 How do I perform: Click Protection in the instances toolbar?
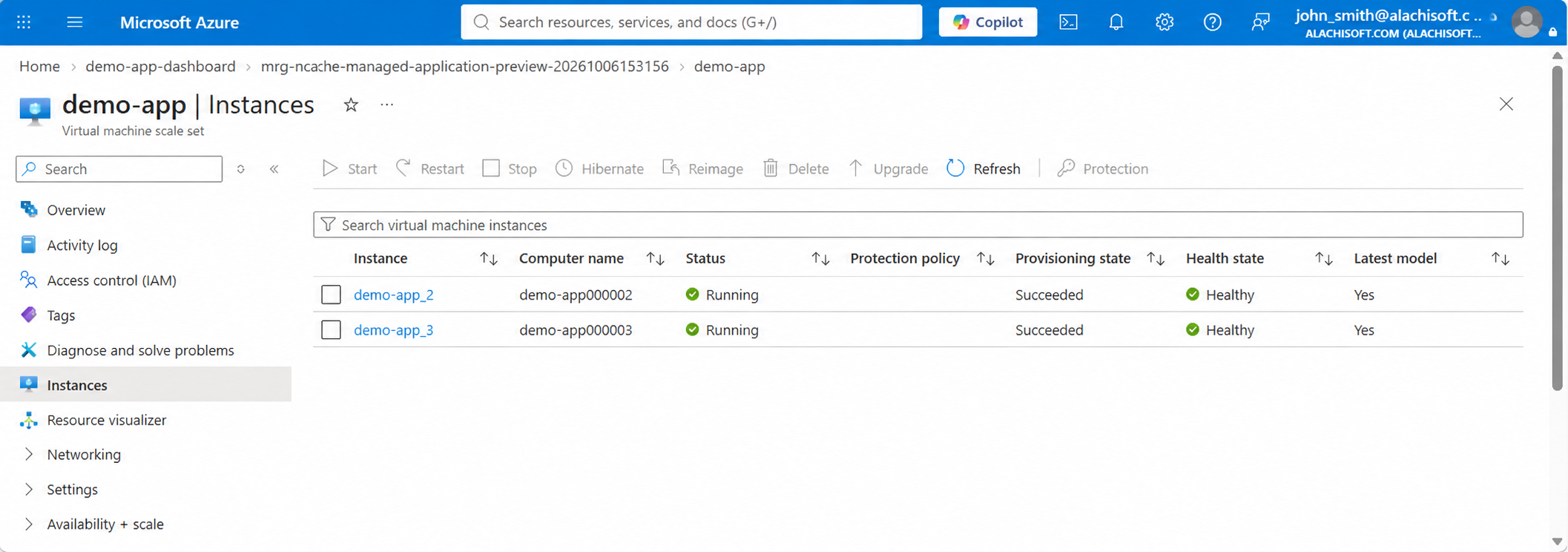(x=1103, y=168)
